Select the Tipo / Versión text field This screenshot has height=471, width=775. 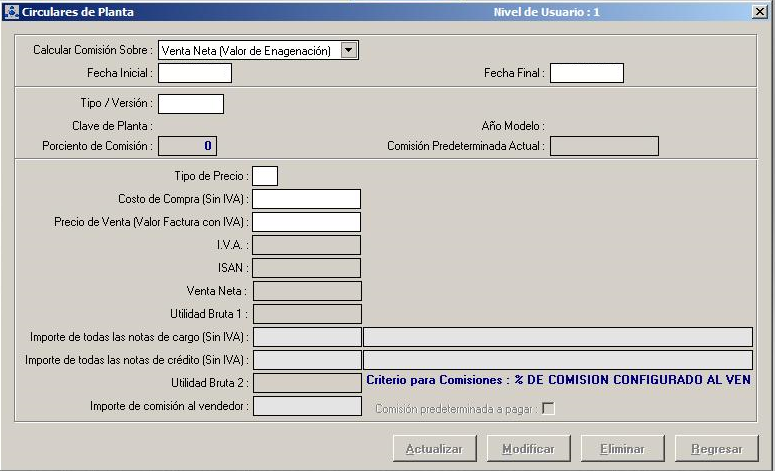(x=191, y=104)
